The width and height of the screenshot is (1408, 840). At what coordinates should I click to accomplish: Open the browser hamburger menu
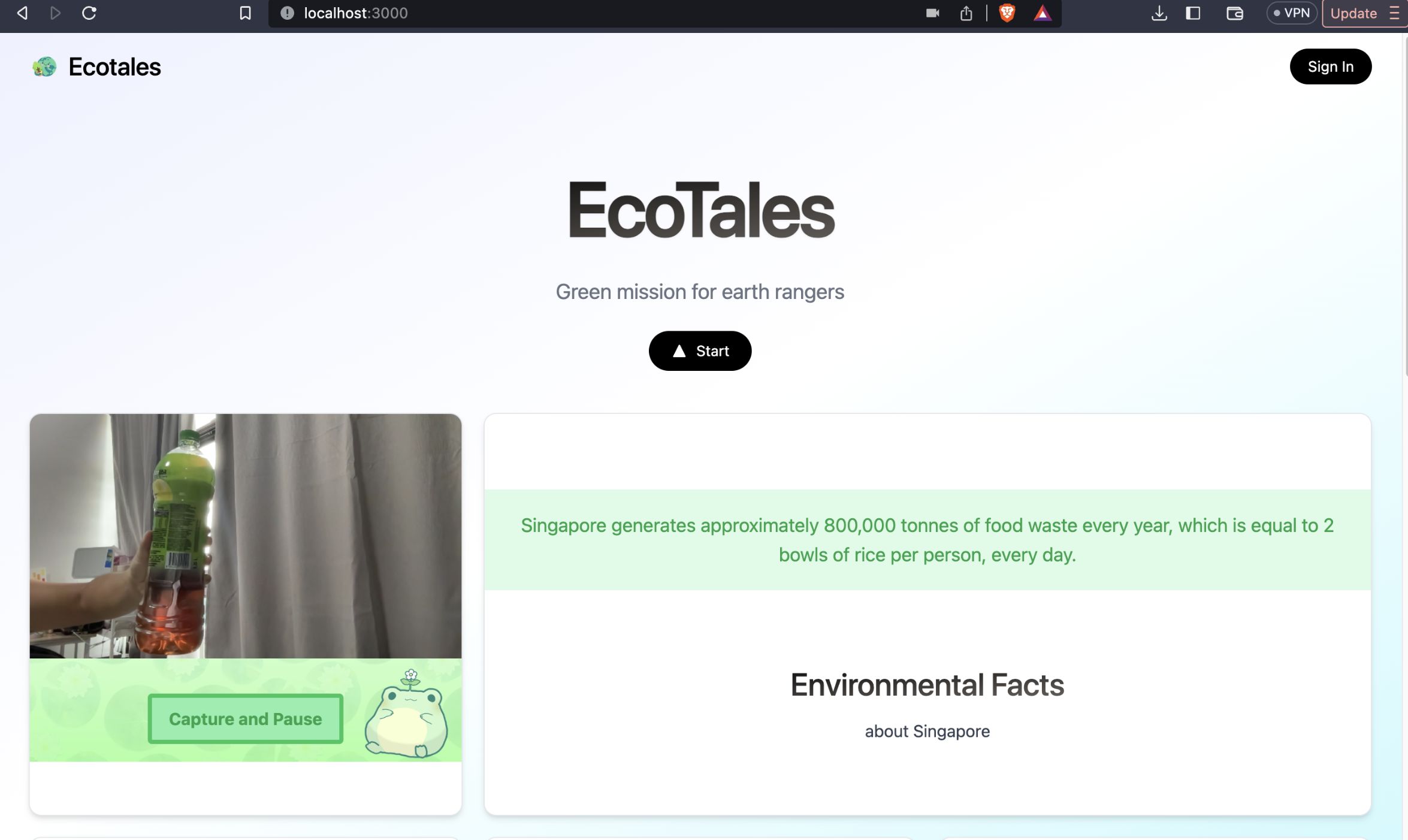coord(1395,13)
